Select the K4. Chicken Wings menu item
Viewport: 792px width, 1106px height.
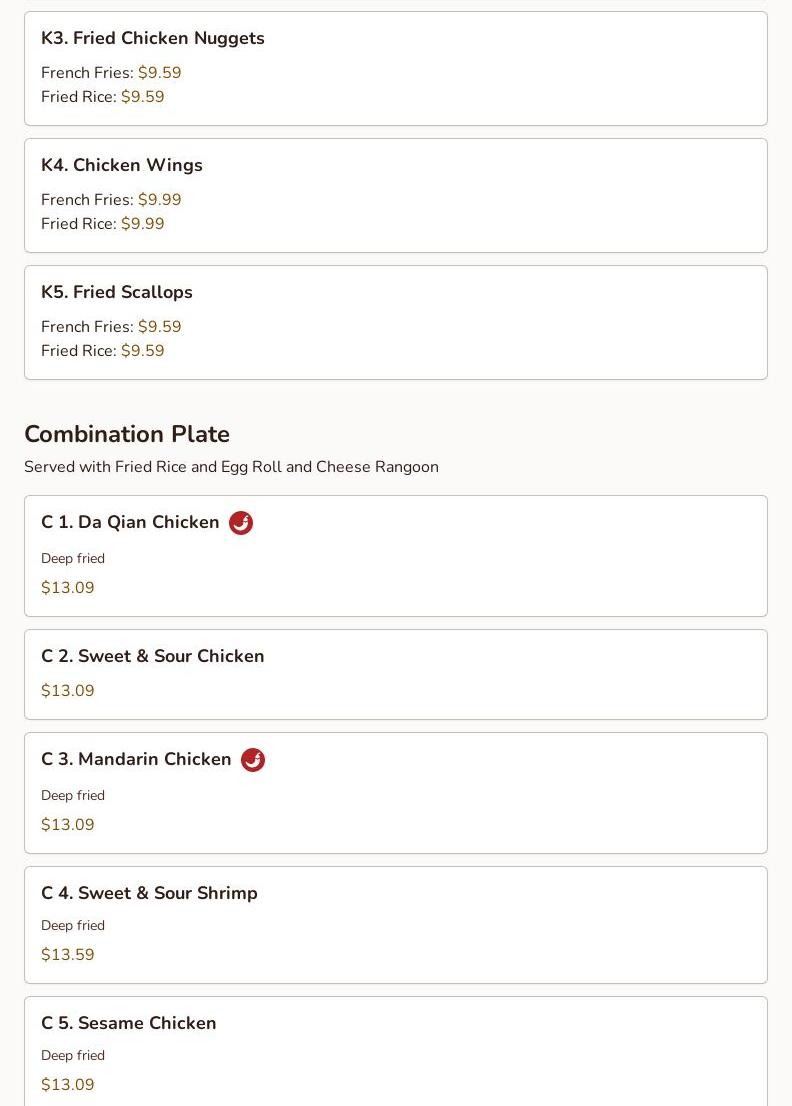[x=122, y=165]
